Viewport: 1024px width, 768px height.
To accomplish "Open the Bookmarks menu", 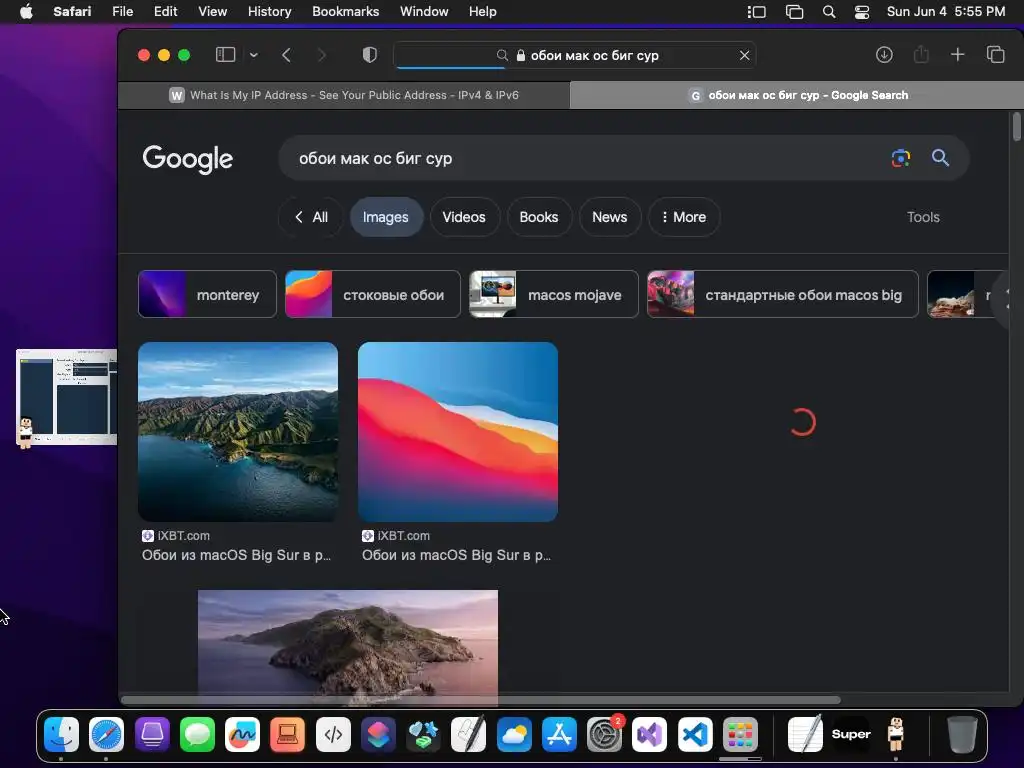I will click(x=345, y=12).
